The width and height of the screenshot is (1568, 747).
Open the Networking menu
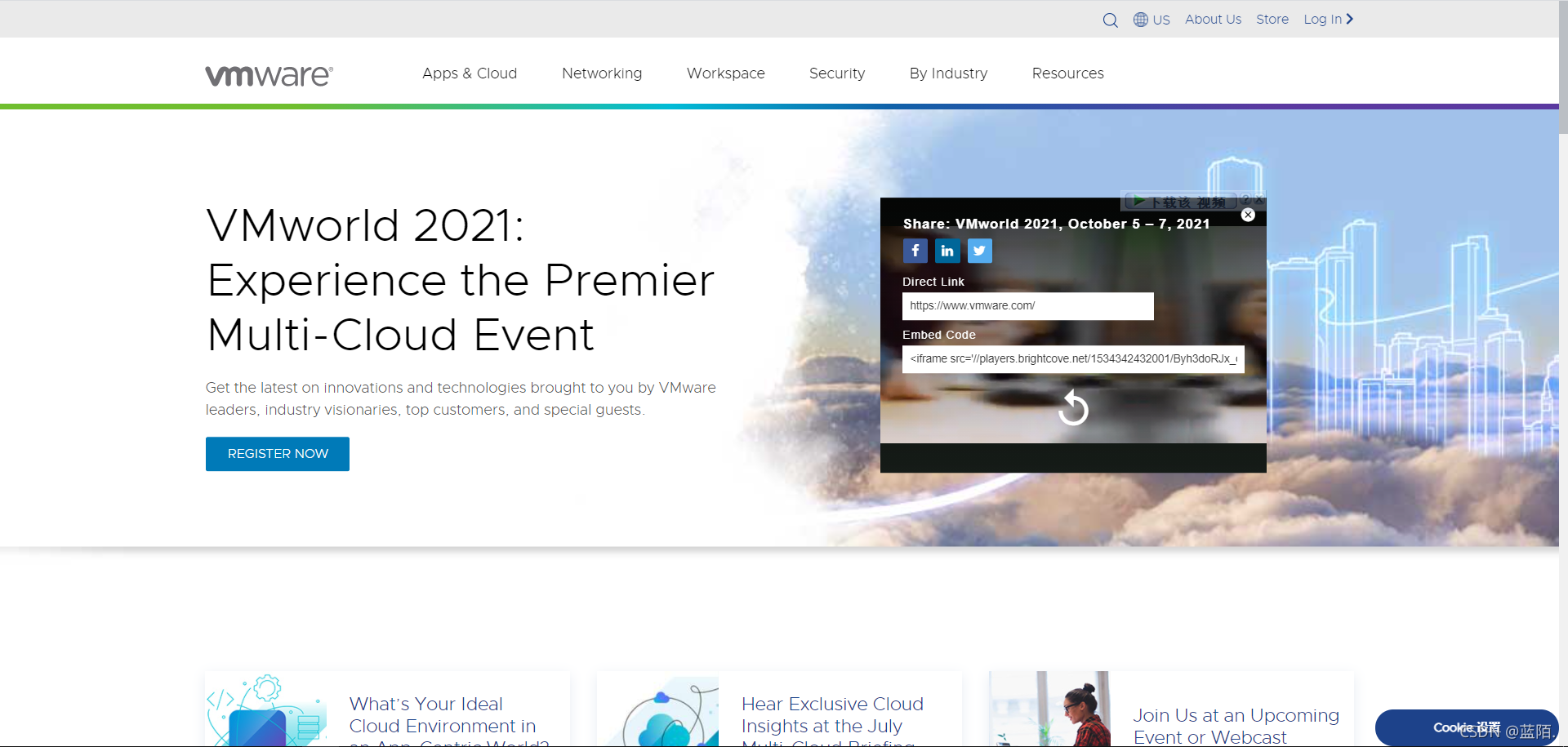point(602,73)
